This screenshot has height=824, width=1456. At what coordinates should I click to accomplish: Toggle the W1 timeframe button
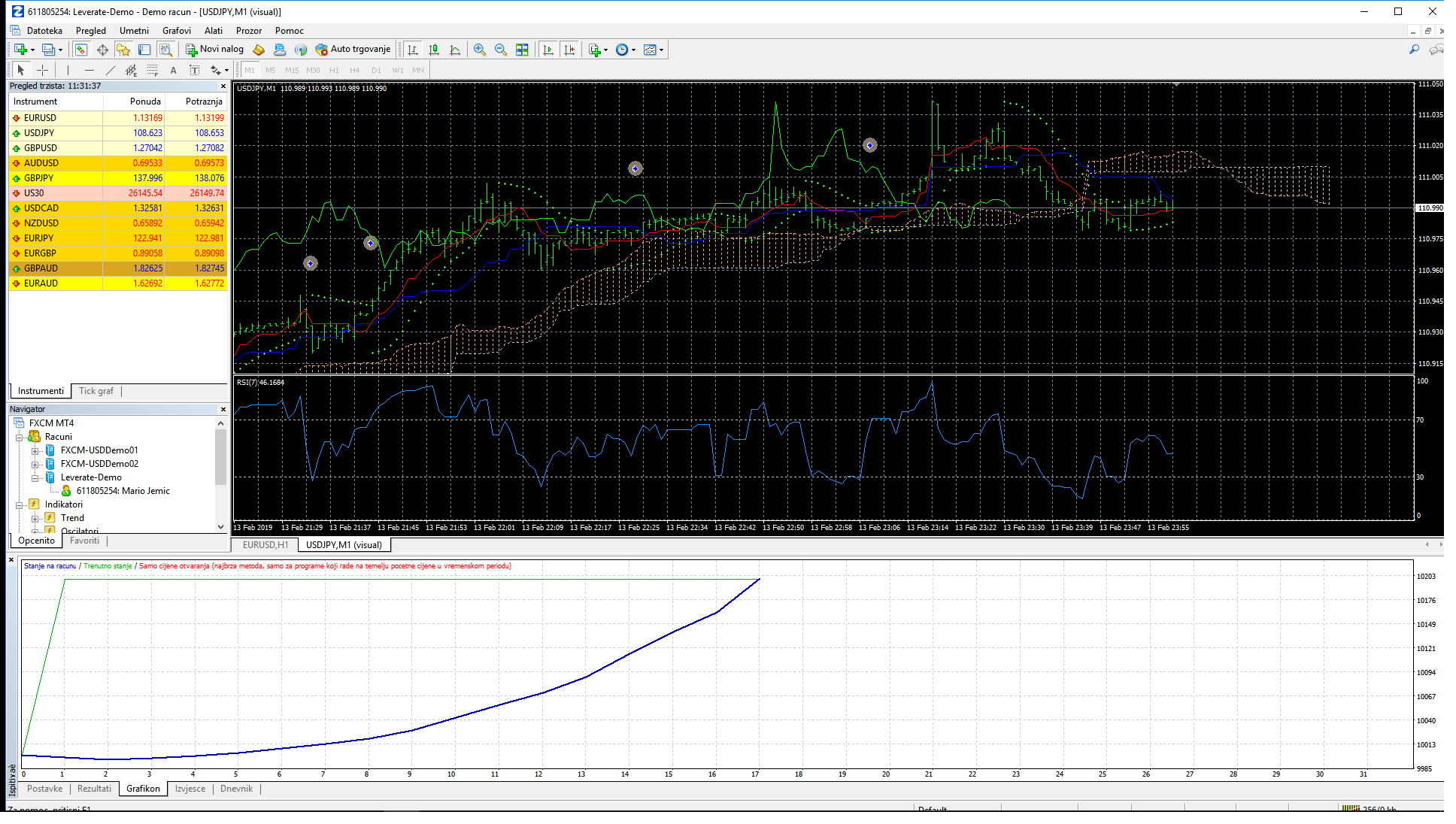398,70
